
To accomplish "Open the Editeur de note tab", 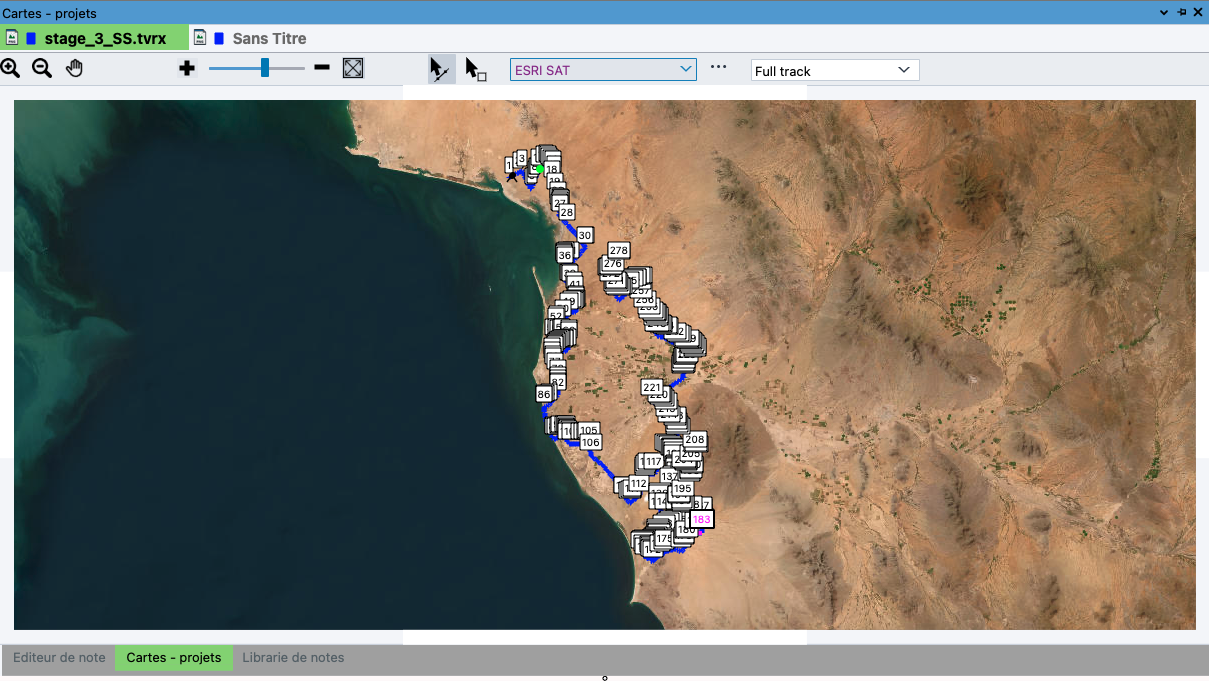I will click(x=59, y=658).
